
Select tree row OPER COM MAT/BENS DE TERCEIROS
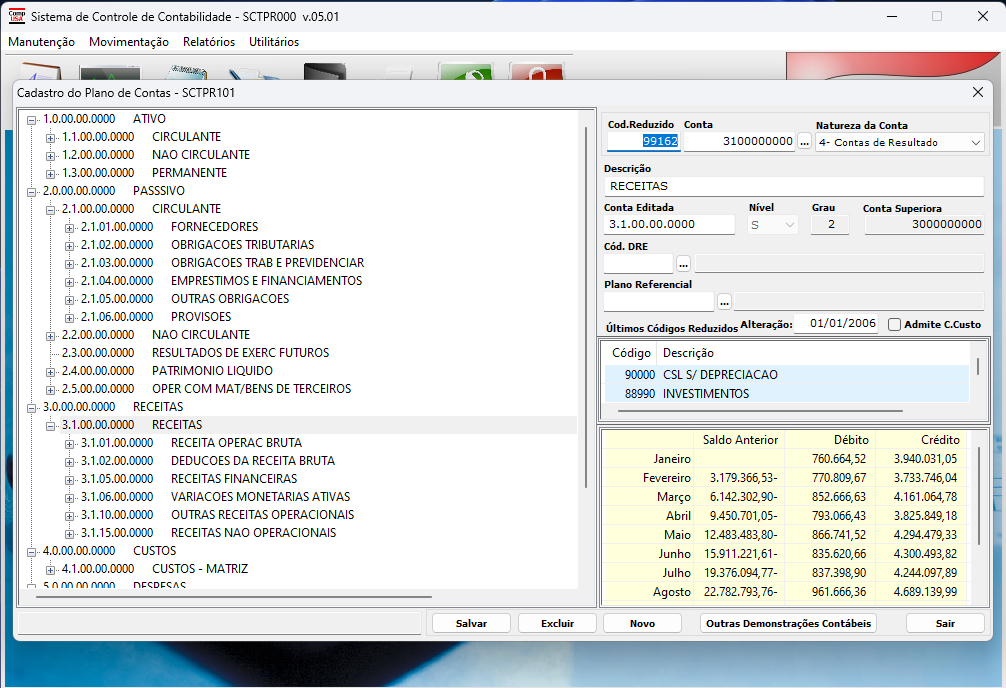click(x=252, y=389)
